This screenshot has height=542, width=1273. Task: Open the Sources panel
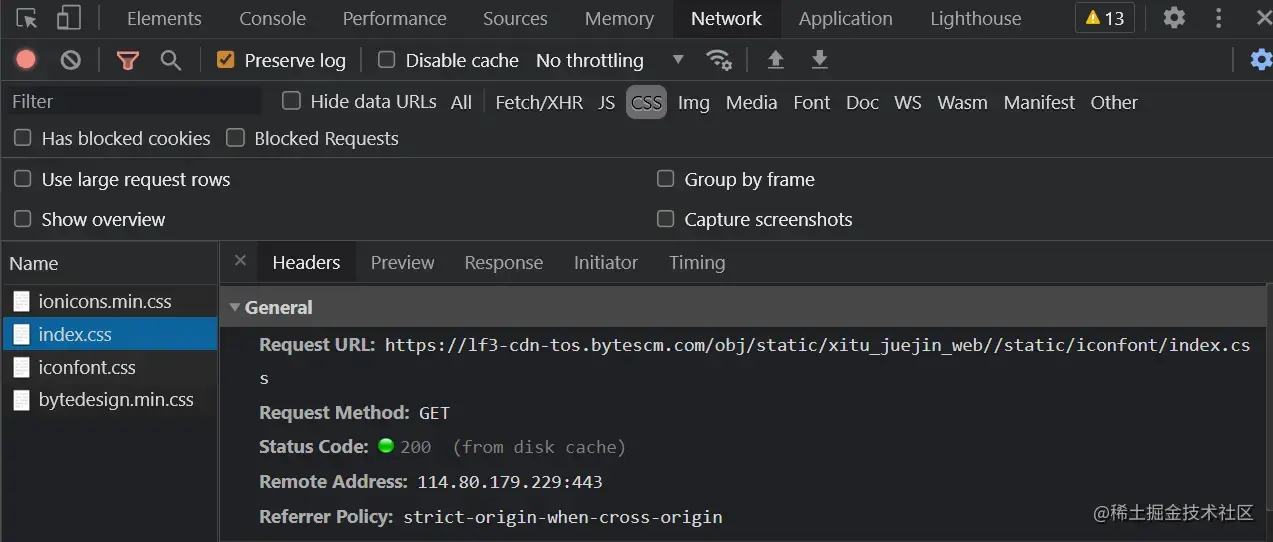tap(515, 18)
